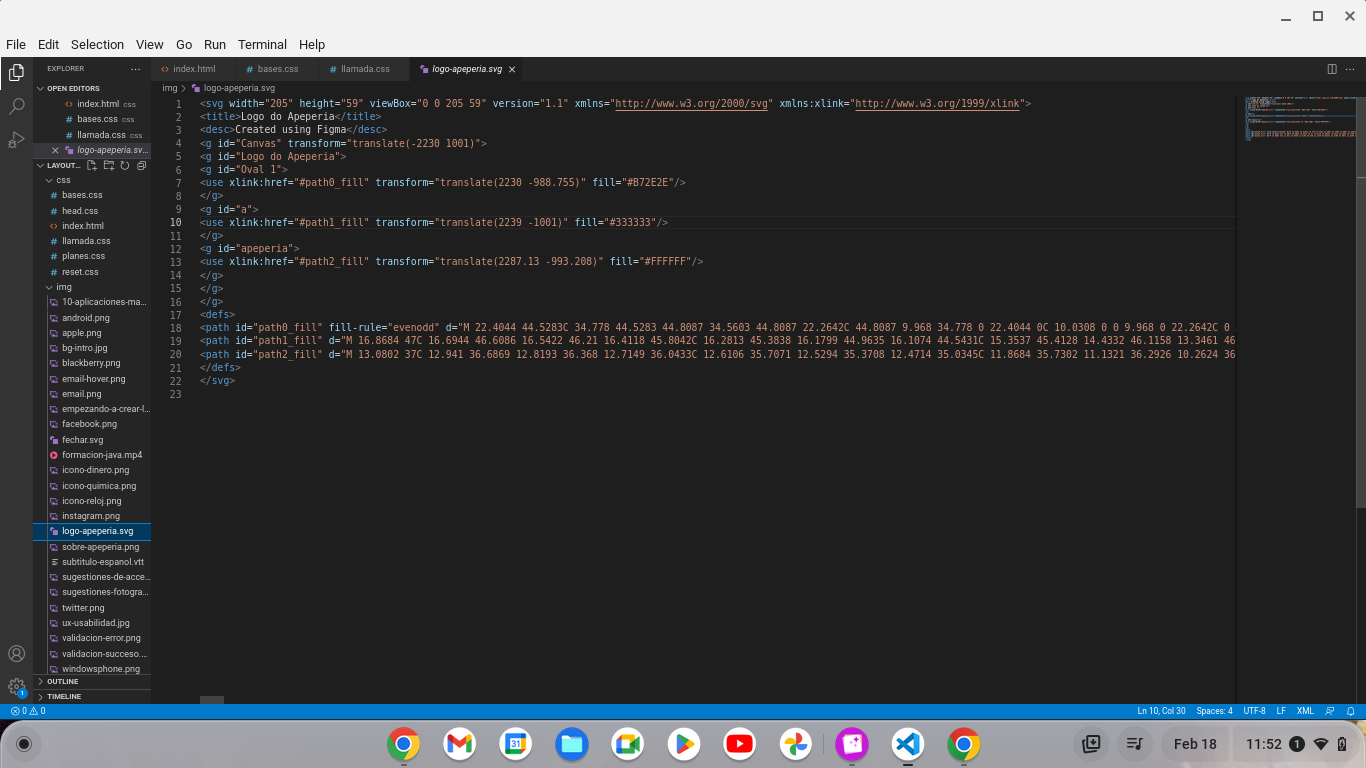Split the editor to the right
The width and height of the screenshot is (1366, 768).
[x=1332, y=69]
